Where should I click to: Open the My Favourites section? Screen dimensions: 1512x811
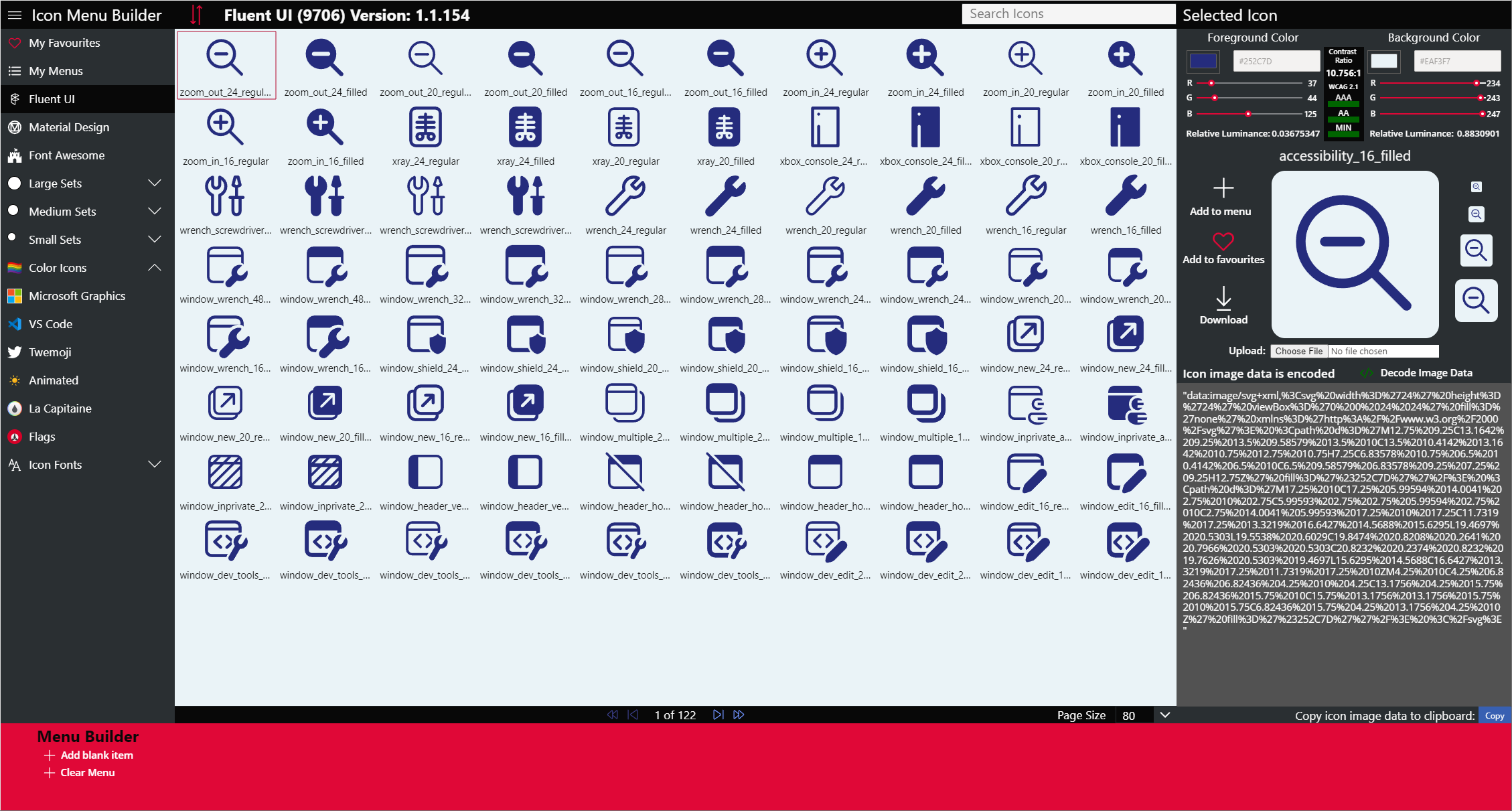coord(64,43)
